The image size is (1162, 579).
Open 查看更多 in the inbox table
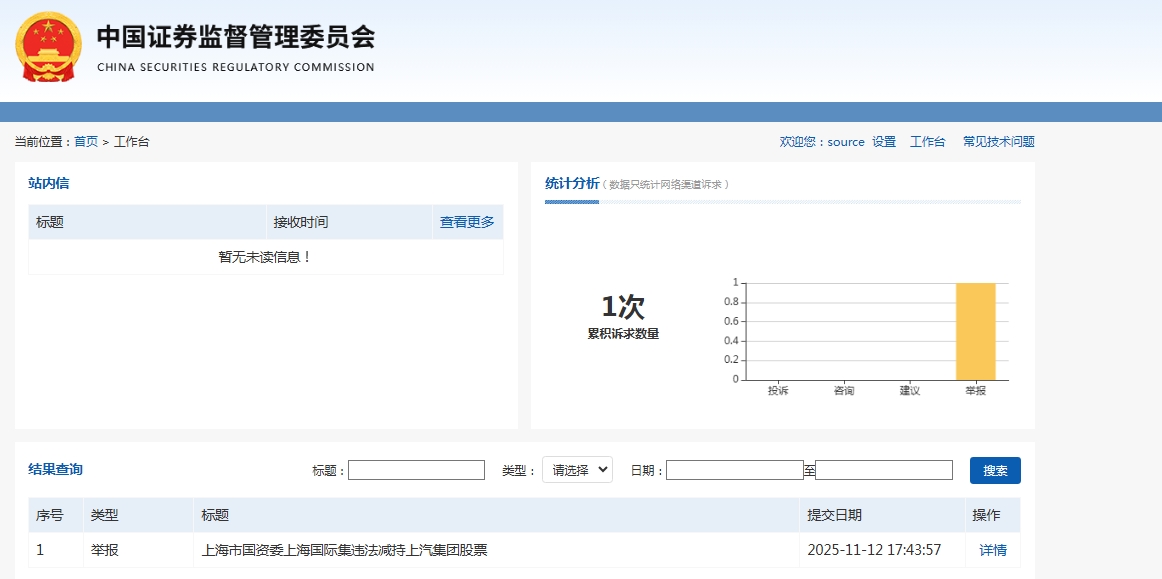tap(467, 222)
